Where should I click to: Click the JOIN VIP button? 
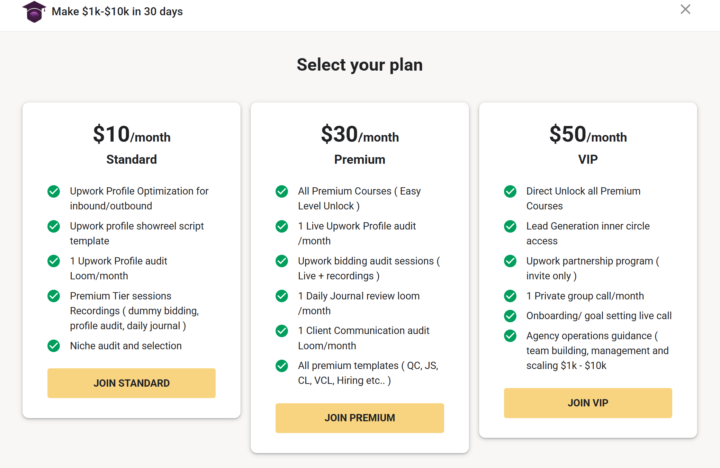coord(588,403)
